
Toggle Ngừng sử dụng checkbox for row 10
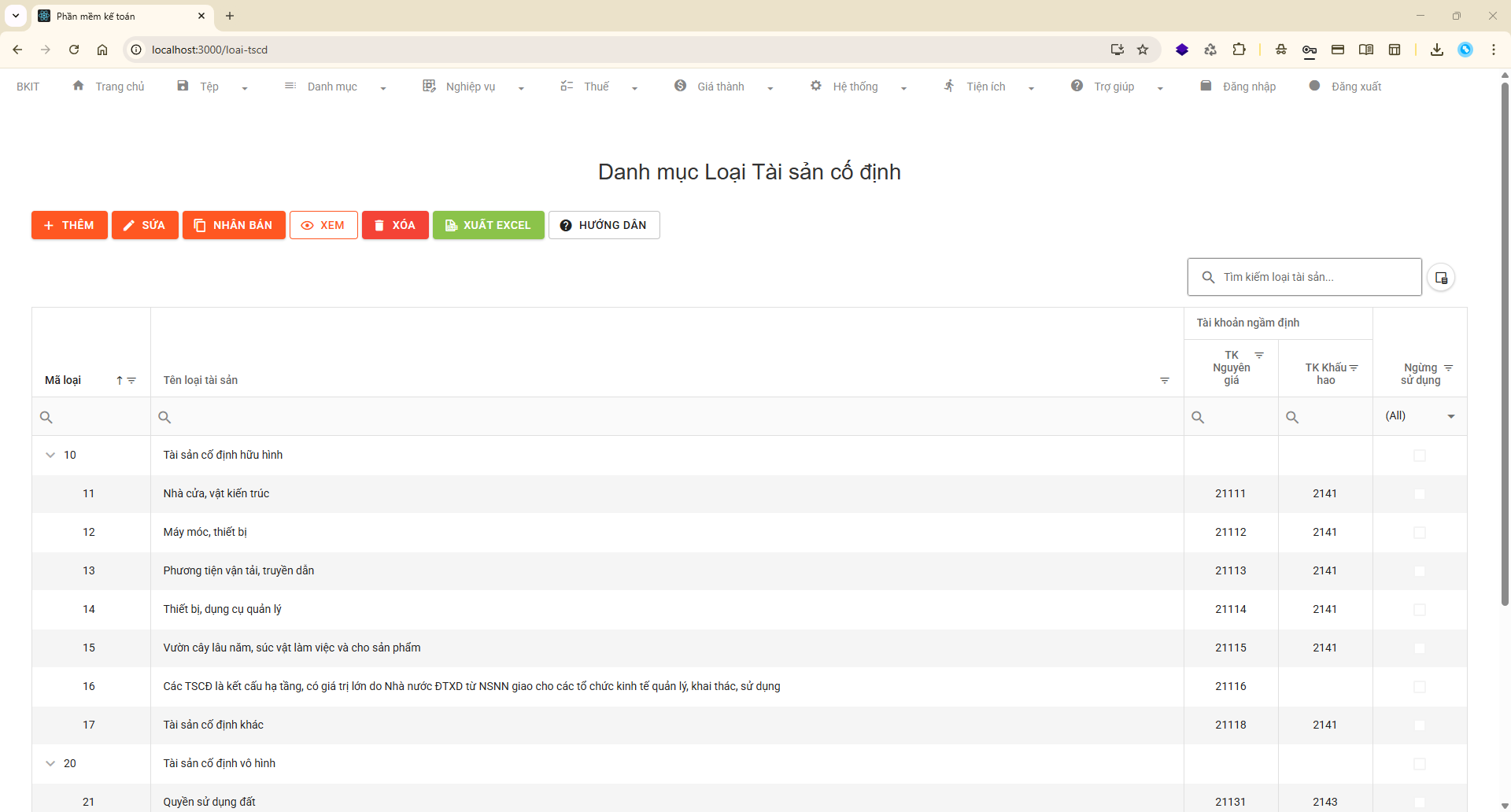pos(1420,456)
